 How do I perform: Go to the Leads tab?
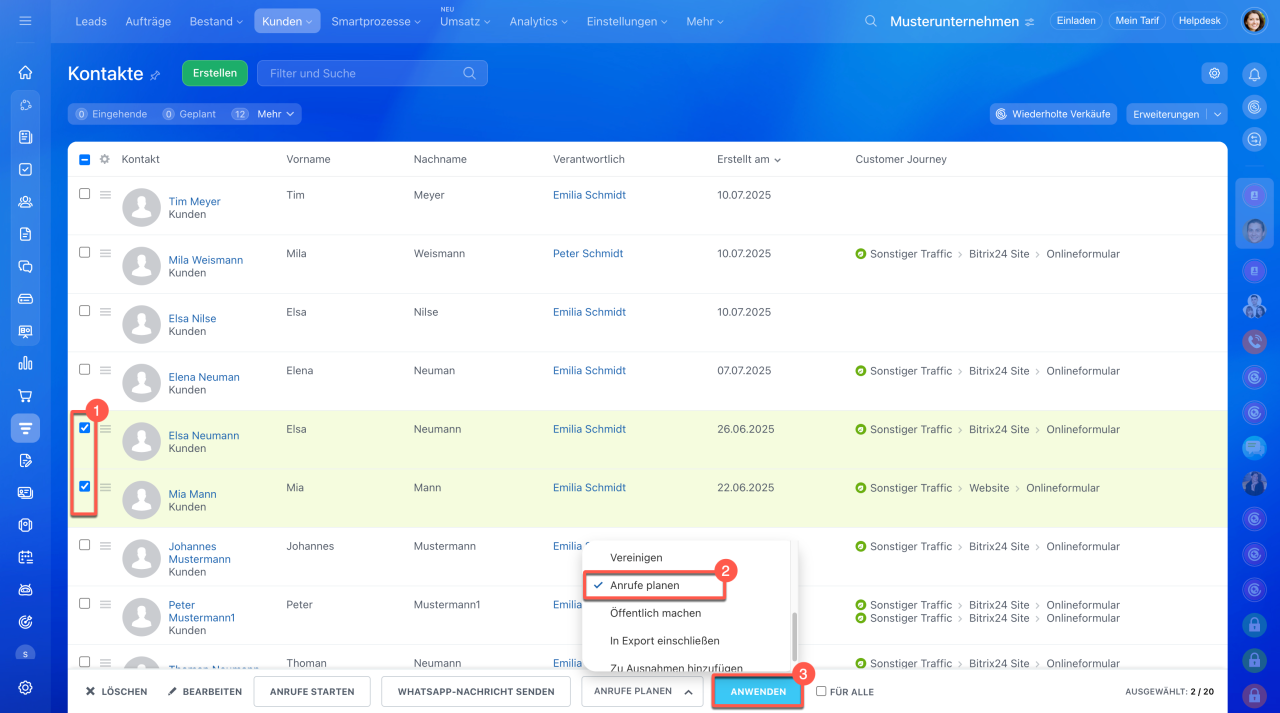[x=91, y=21]
